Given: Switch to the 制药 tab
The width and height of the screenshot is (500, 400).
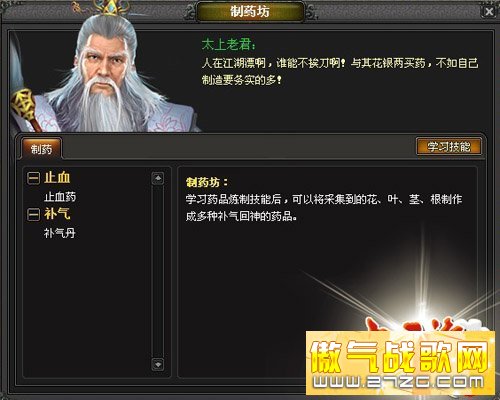Looking at the screenshot, I should pos(41,149).
